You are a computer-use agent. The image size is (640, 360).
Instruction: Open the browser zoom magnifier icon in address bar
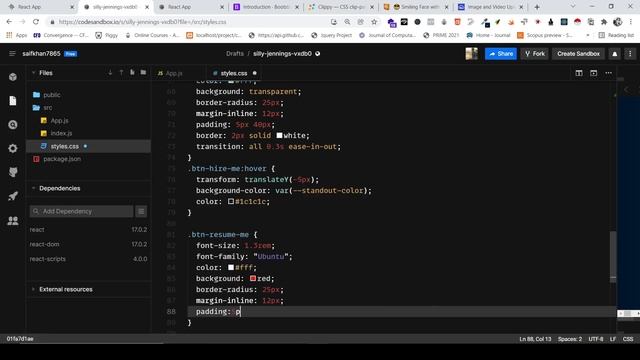coord(347,22)
